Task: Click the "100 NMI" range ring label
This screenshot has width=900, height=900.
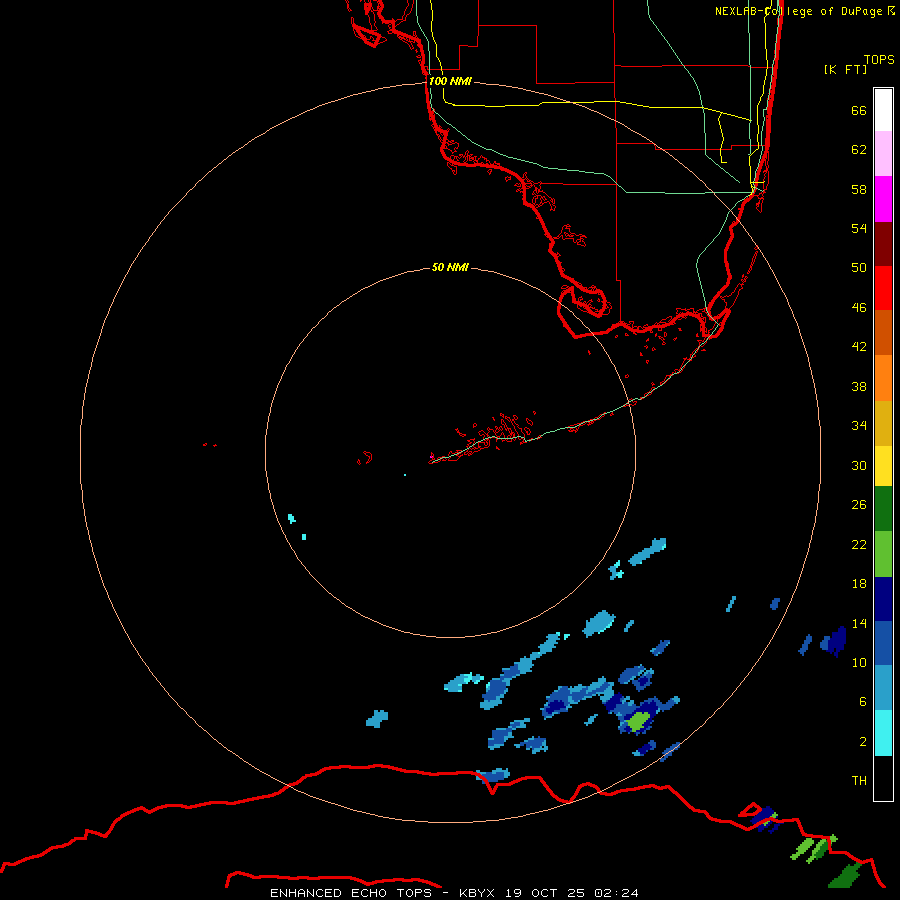Action: 450,81
